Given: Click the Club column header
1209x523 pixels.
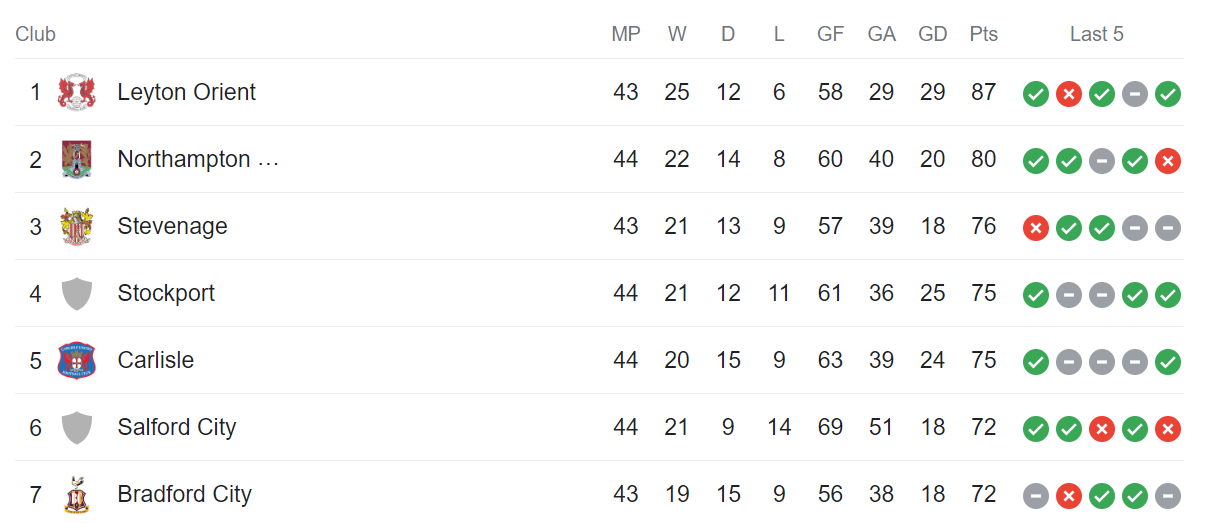Looking at the screenshot, I should [35, 34].
